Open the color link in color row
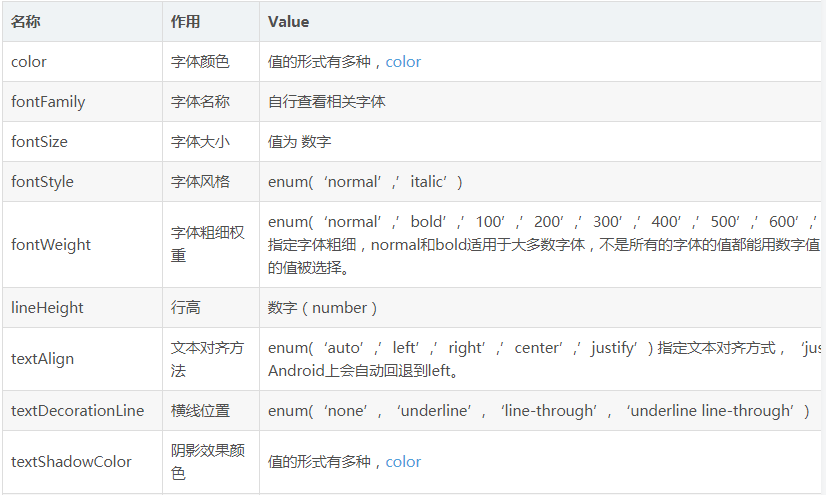Screen dimensions: 826x495 pos(403,62)
